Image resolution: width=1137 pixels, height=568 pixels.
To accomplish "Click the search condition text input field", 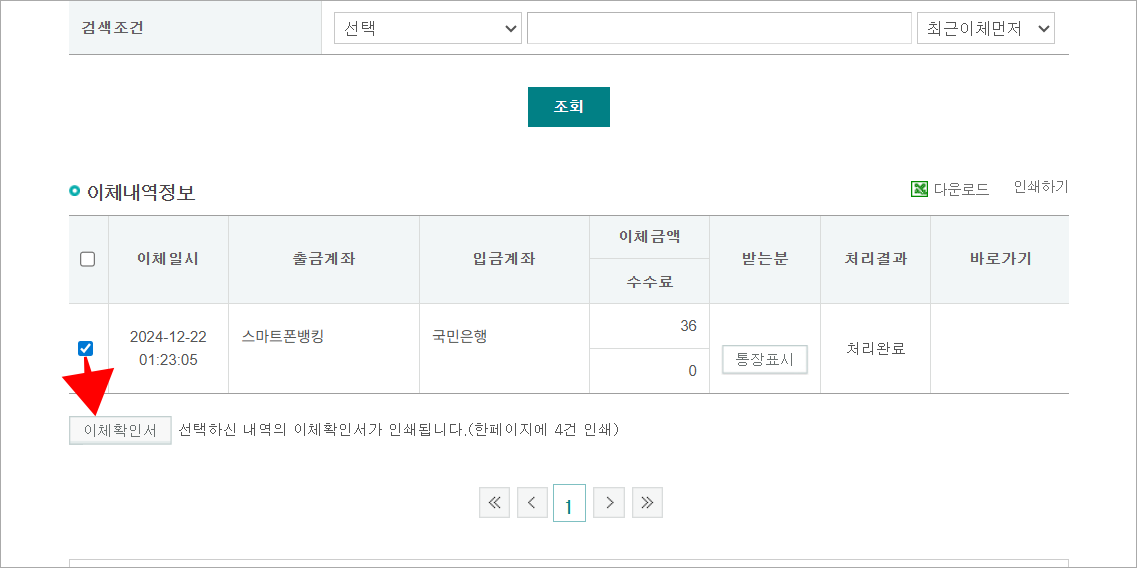I will [719, 28].
